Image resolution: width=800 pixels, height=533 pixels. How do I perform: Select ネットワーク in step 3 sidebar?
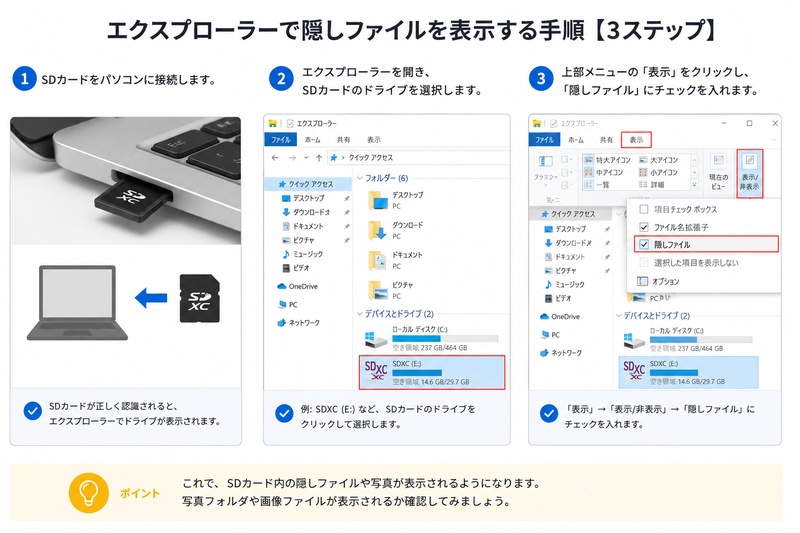[x=561, y=353]
